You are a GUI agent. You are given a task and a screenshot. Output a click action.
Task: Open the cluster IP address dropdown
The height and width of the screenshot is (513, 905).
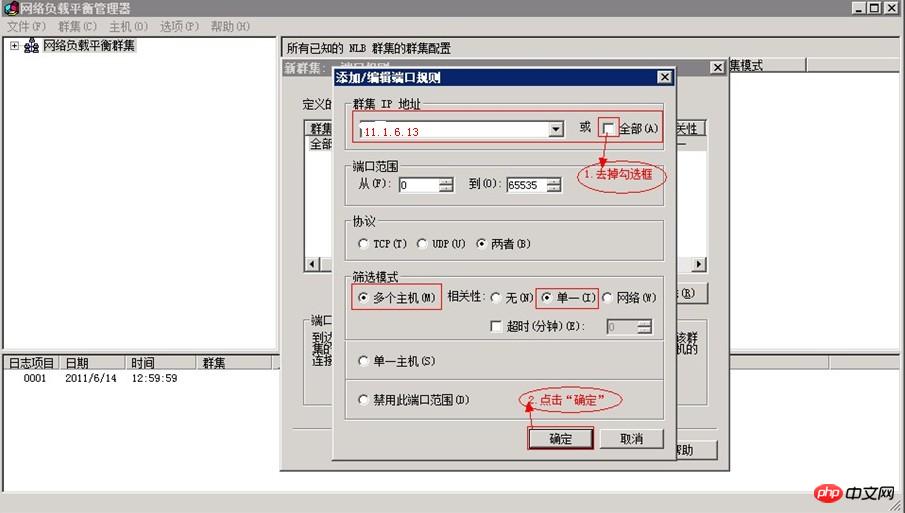tap(556, 129)
